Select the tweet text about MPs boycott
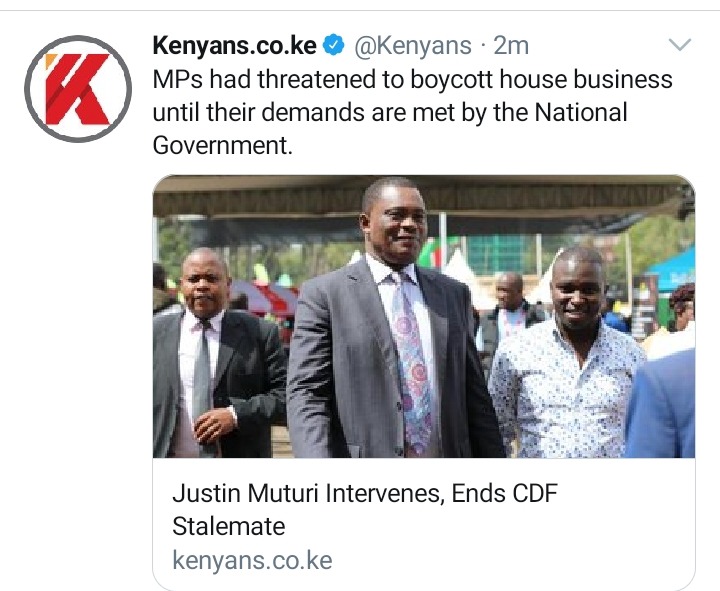Image resolution: width=720 pixels, height=591 pixels. (x=412, y=112)
